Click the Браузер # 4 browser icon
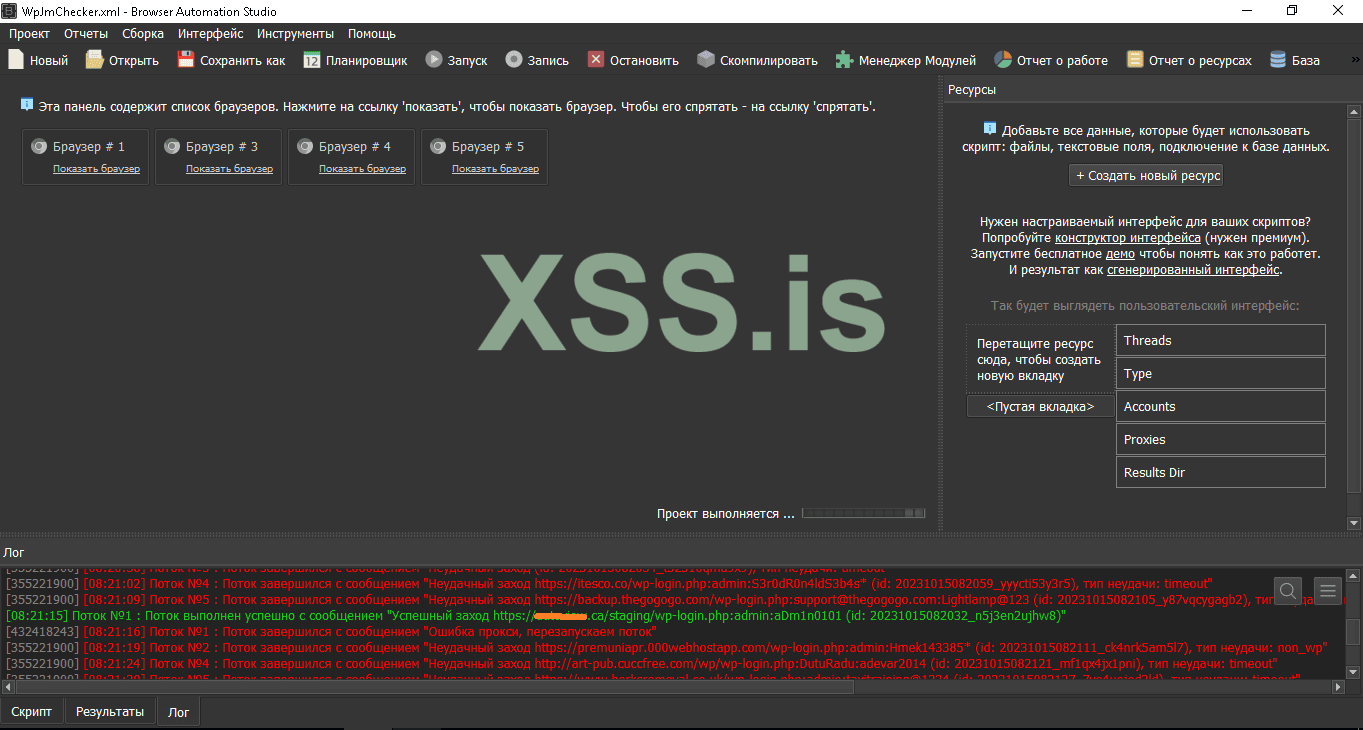The height and width of the screenshot is (730, 1363). (x=305, y=146)
